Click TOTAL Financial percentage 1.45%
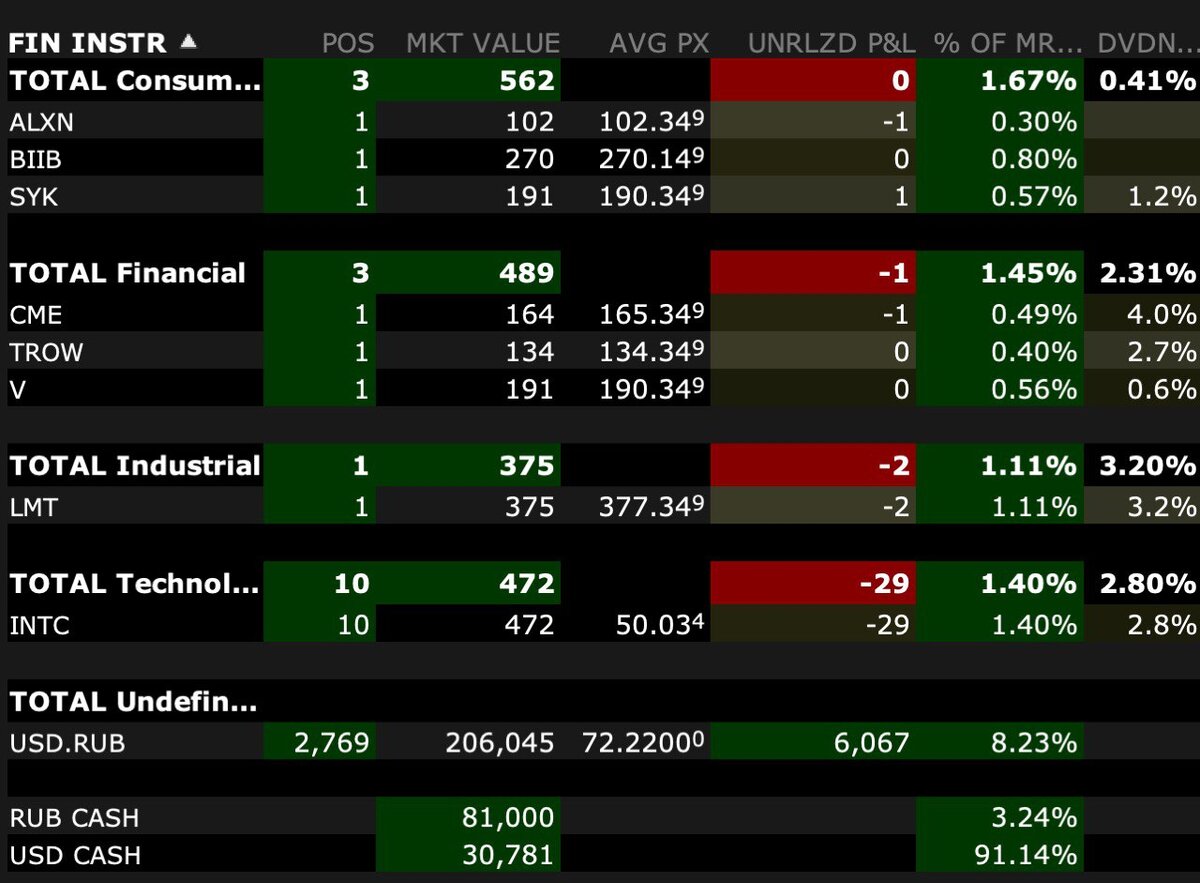This screenshot has height=883, width=1200. [1029, 273]
